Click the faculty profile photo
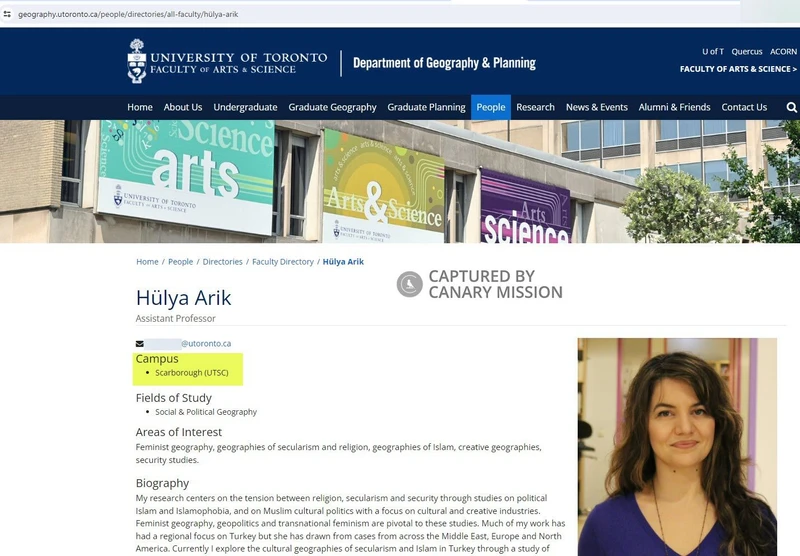The image size is (800, 556). 677,447
